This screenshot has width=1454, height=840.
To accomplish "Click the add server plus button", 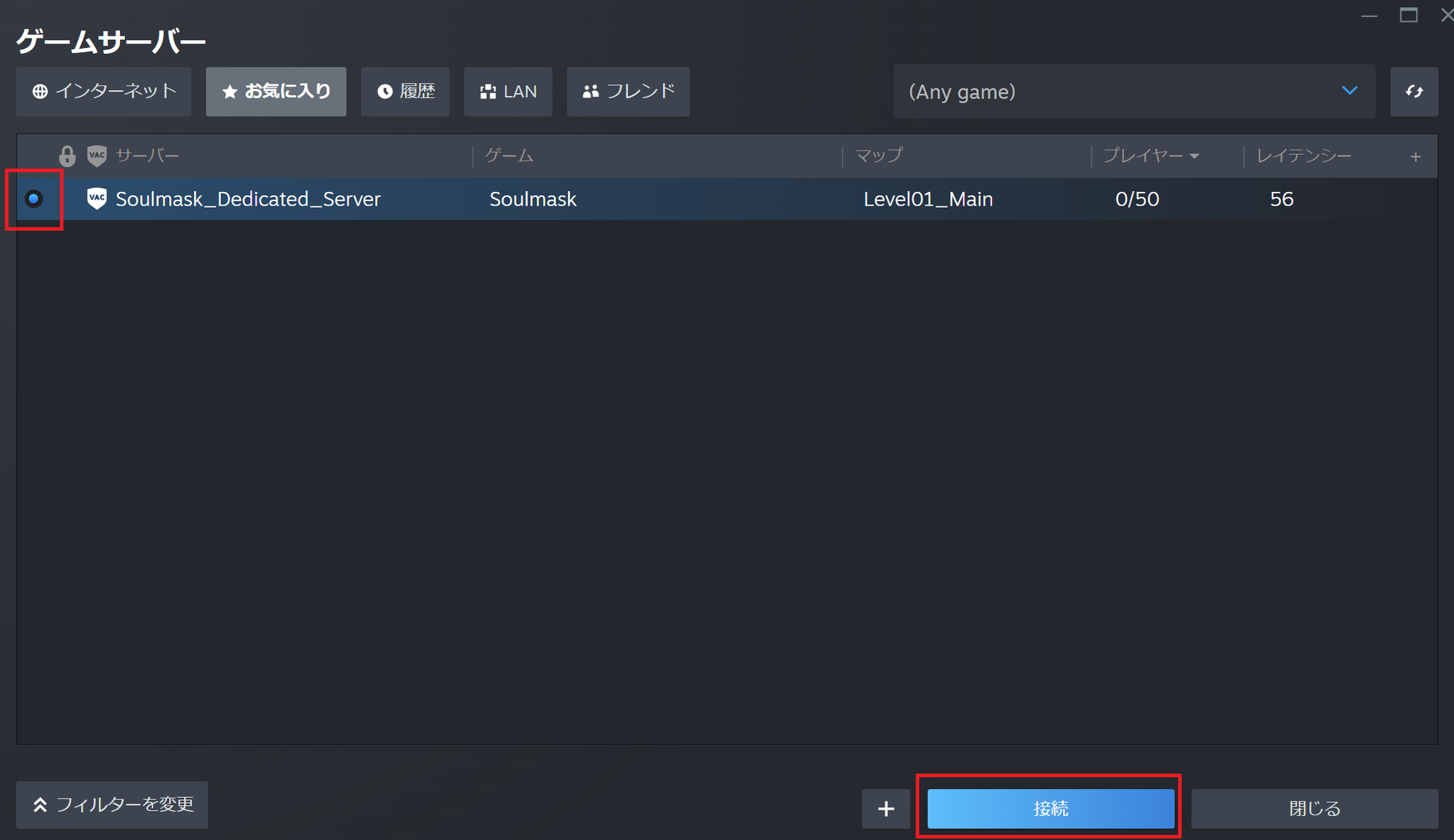I will coord(885,809).
